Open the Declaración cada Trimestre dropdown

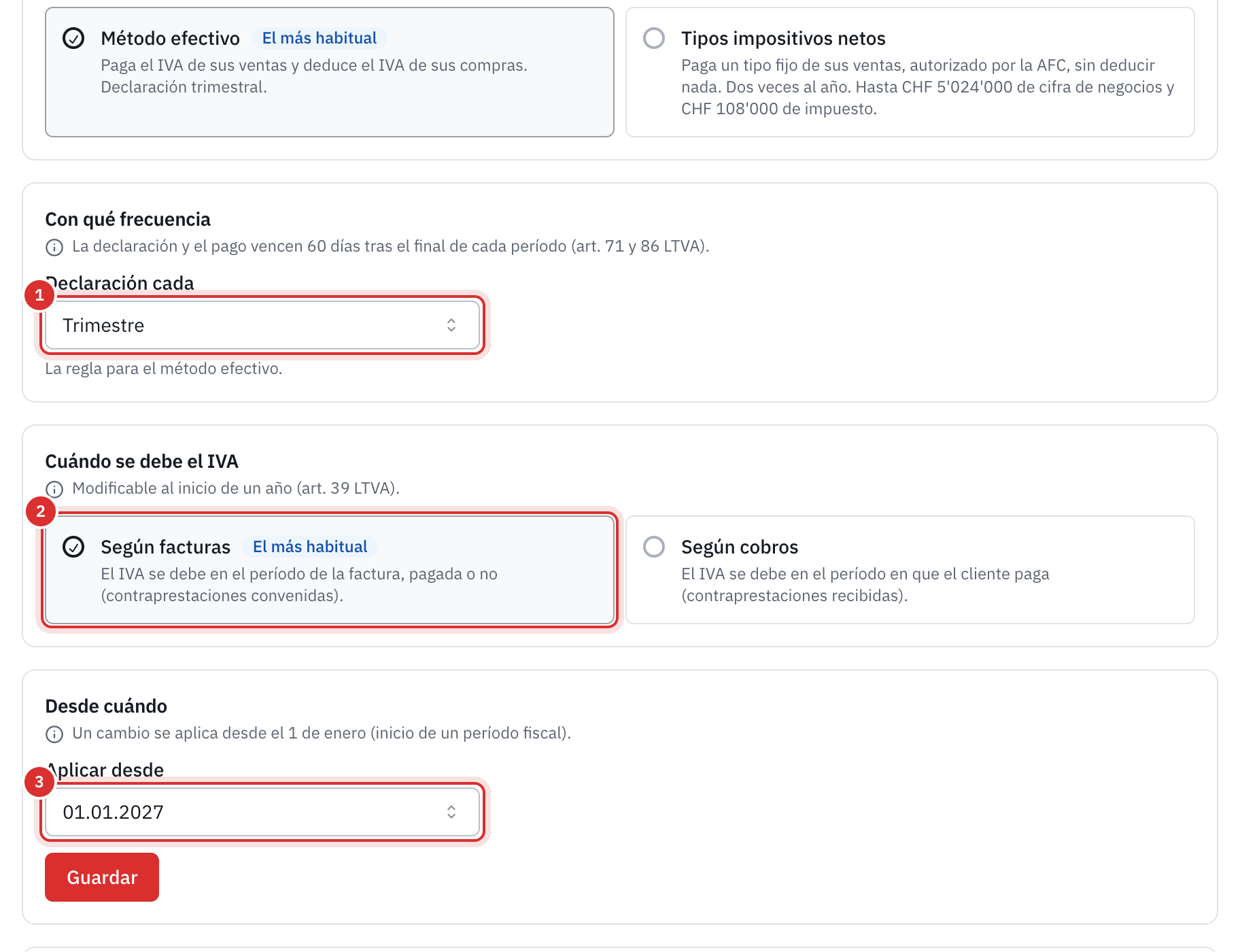[262, 325]
